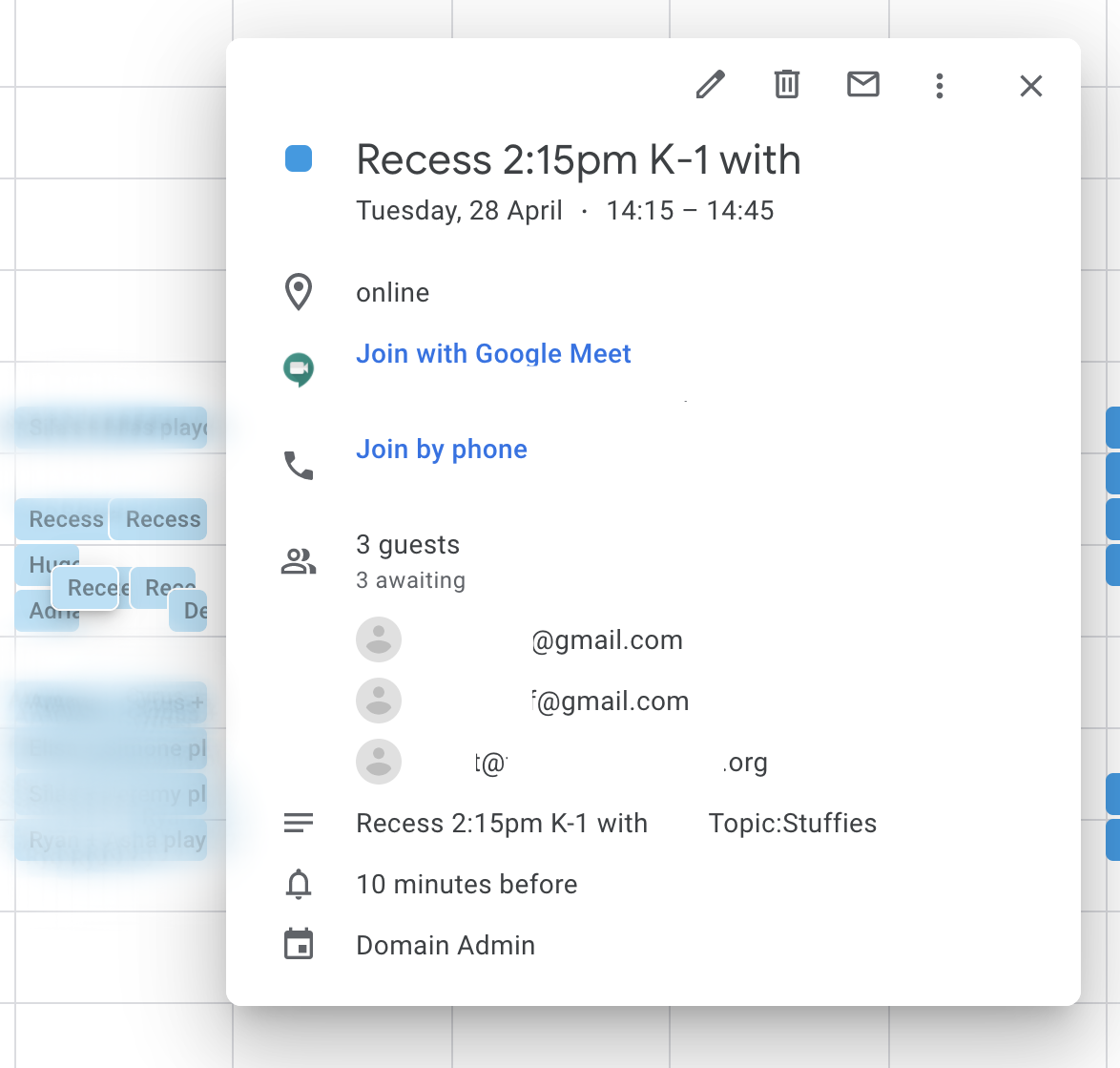
Task: Click the calendar icon beside Domain Admin
Action: pyautogui.click(x=299, y=945)
